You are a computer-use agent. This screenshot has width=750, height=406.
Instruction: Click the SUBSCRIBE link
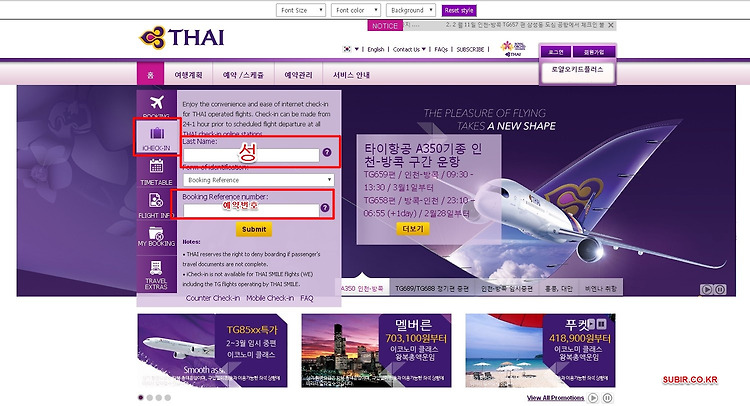(470, 49)
